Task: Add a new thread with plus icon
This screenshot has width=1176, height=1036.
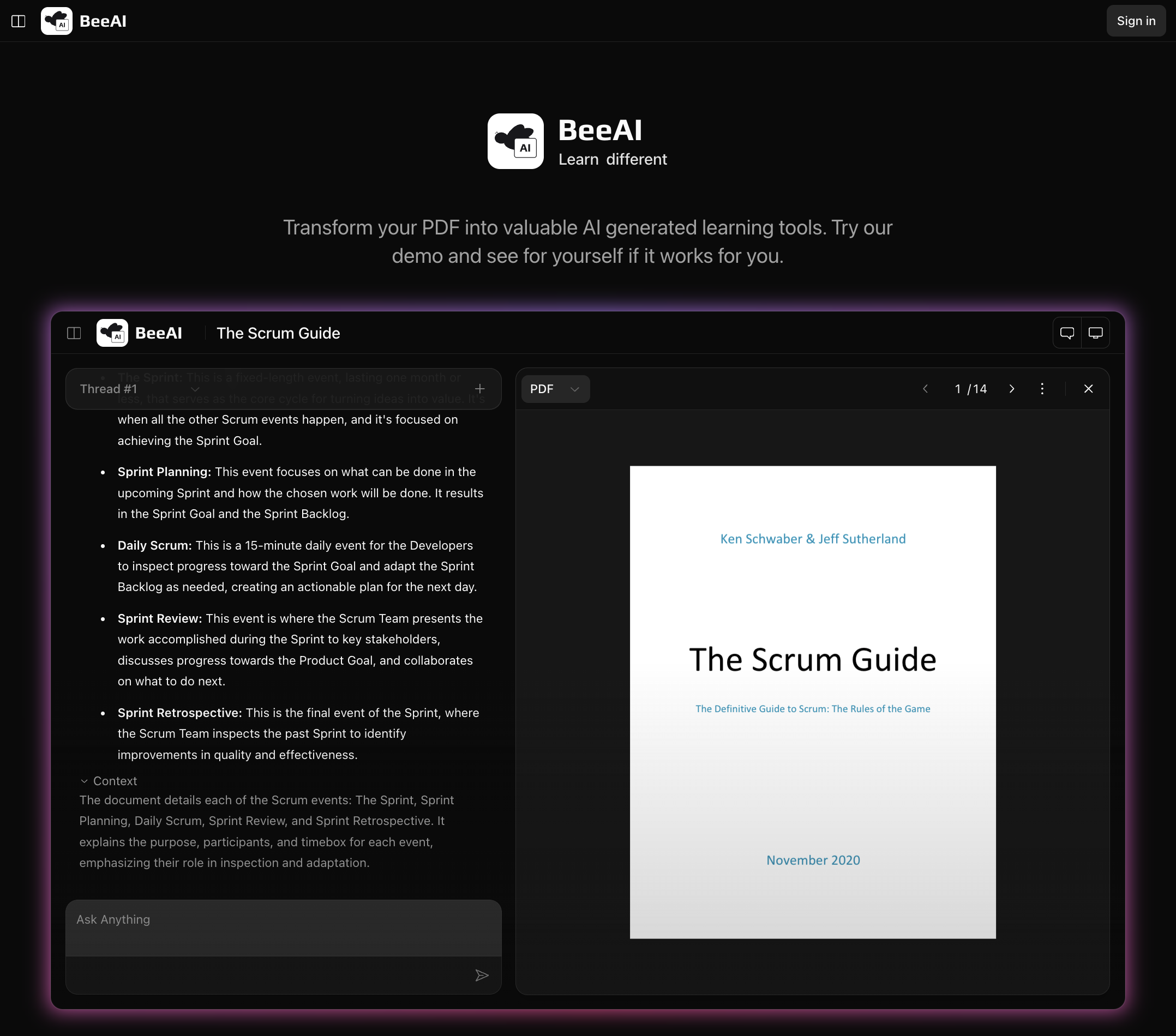Action: pos(480,389)
